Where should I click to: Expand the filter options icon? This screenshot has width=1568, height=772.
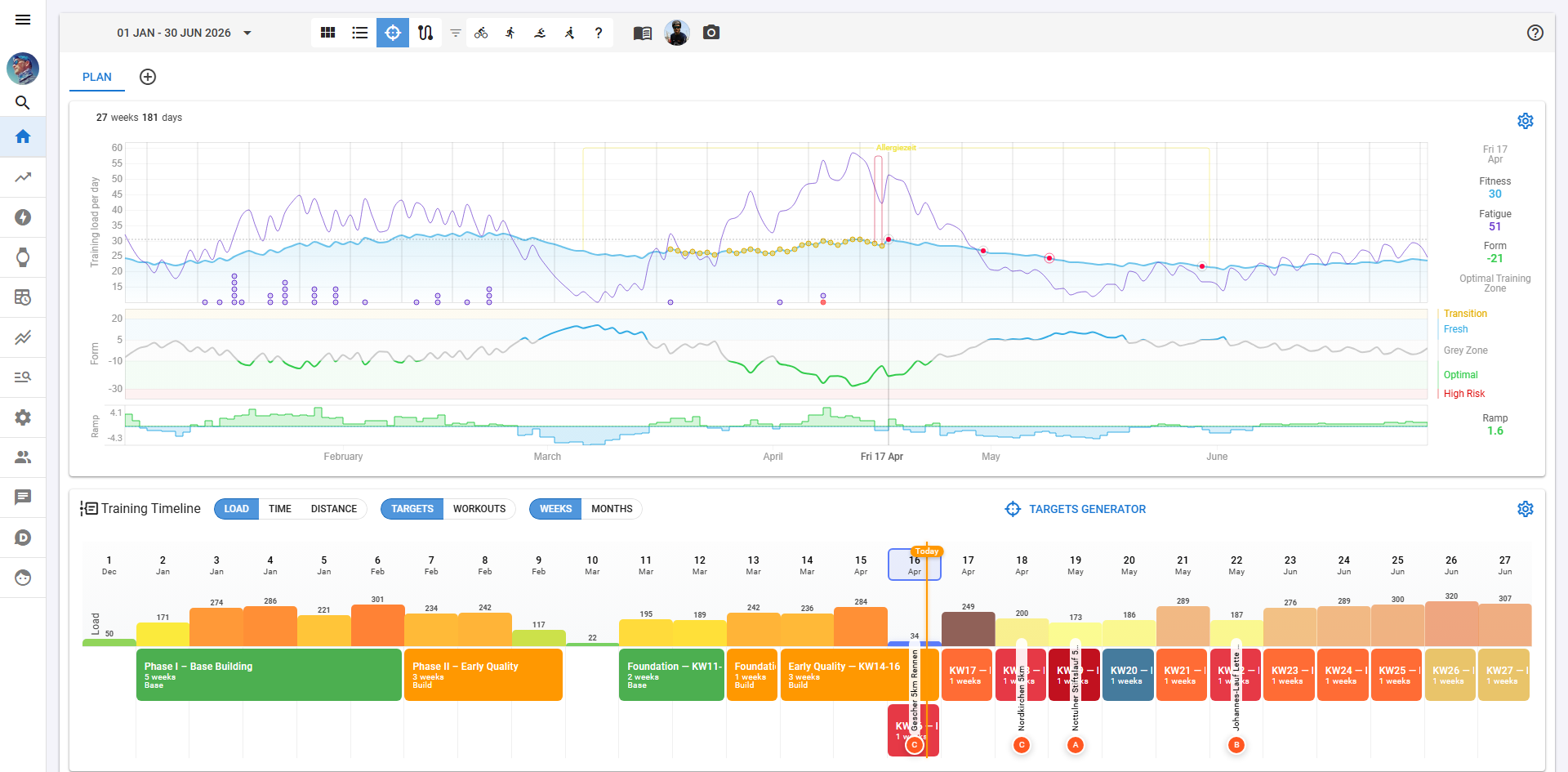click(x=456, y=33)
